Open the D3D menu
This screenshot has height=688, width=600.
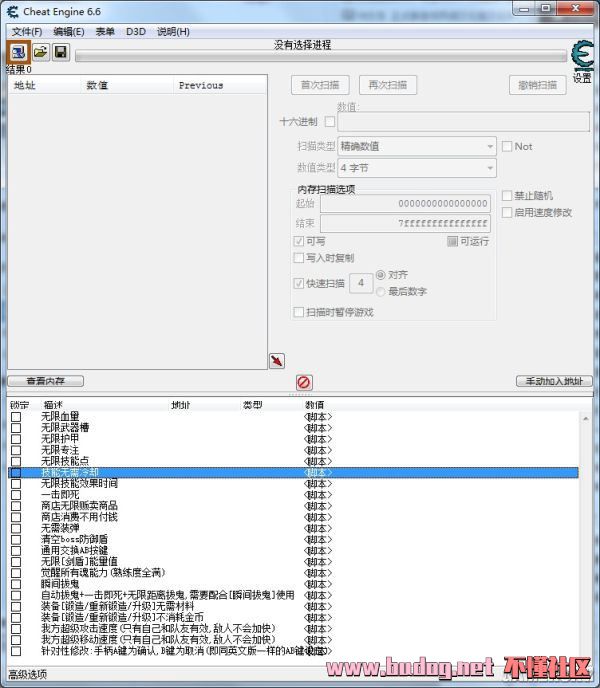136,32
